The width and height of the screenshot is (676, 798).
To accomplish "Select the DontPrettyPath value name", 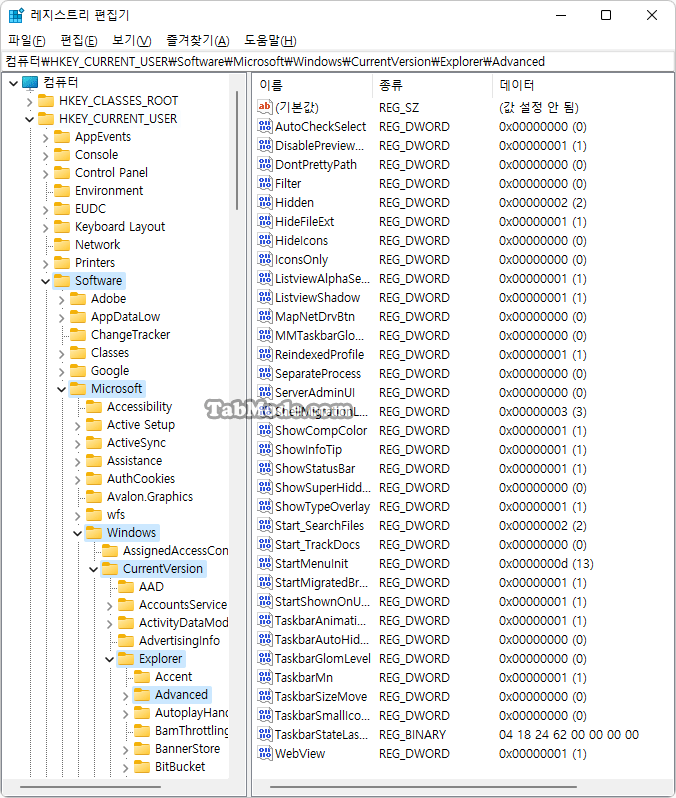I will coord(316,164).
